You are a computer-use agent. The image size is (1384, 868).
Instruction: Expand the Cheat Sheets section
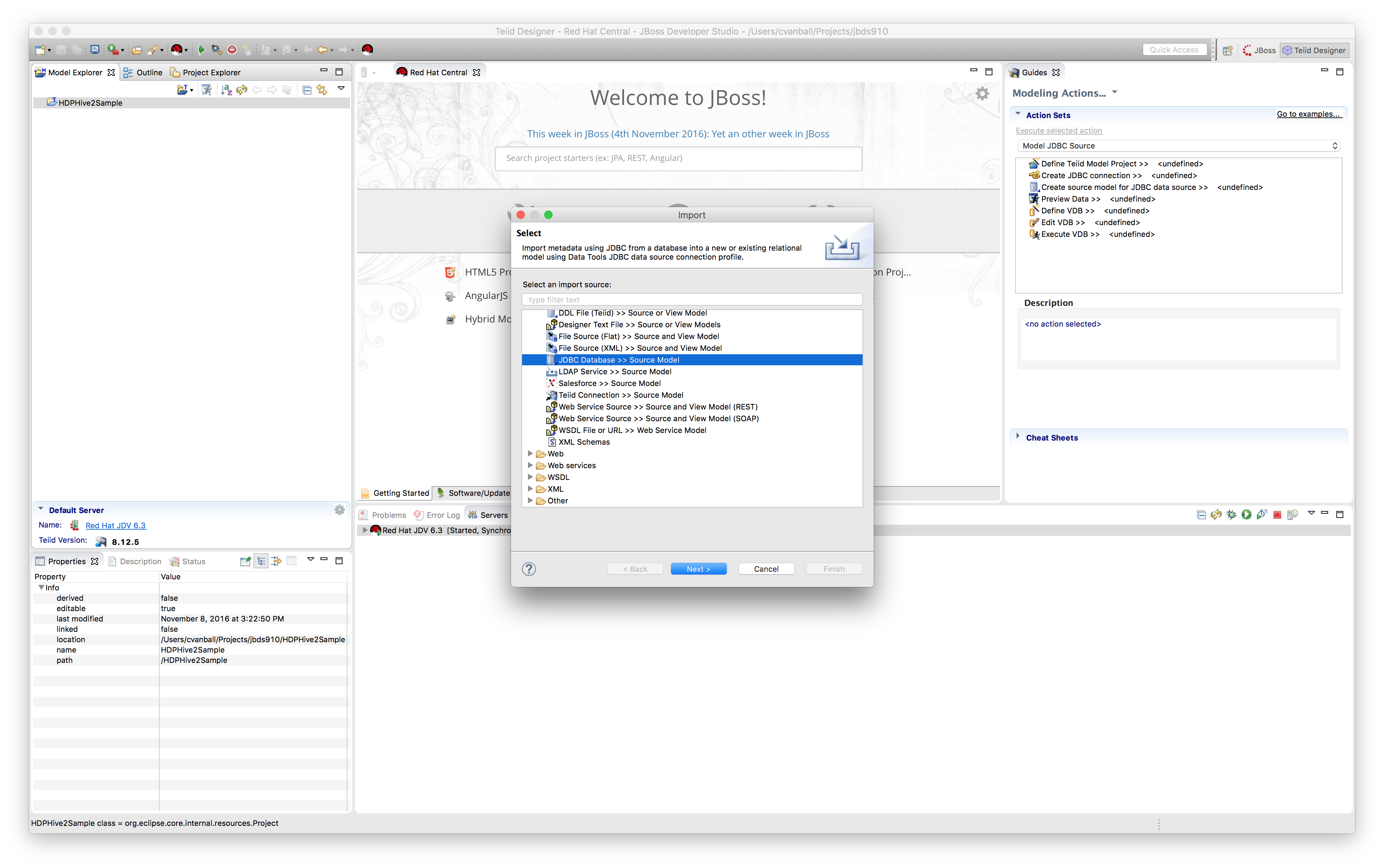[1018, 436]
